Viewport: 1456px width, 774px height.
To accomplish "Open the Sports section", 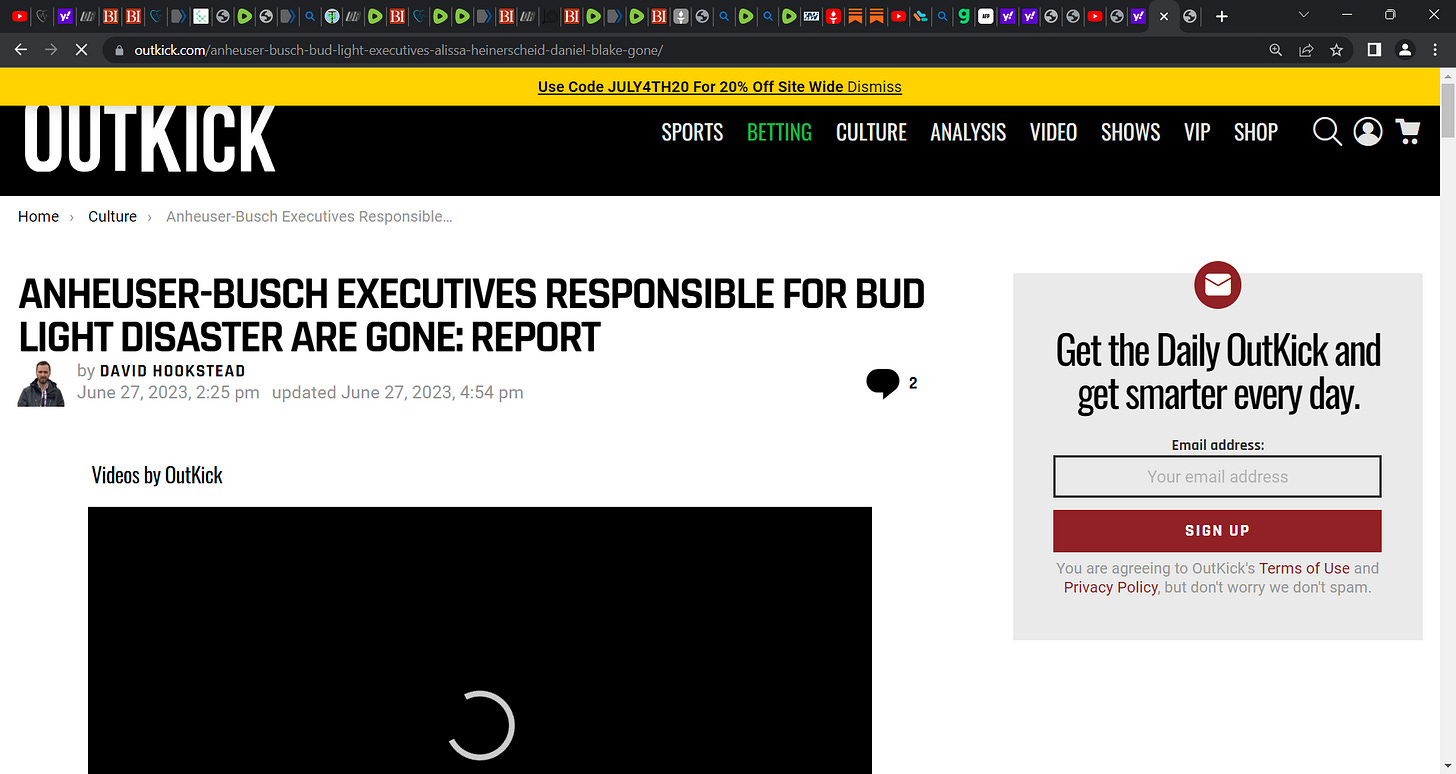I will pos(692,132).
